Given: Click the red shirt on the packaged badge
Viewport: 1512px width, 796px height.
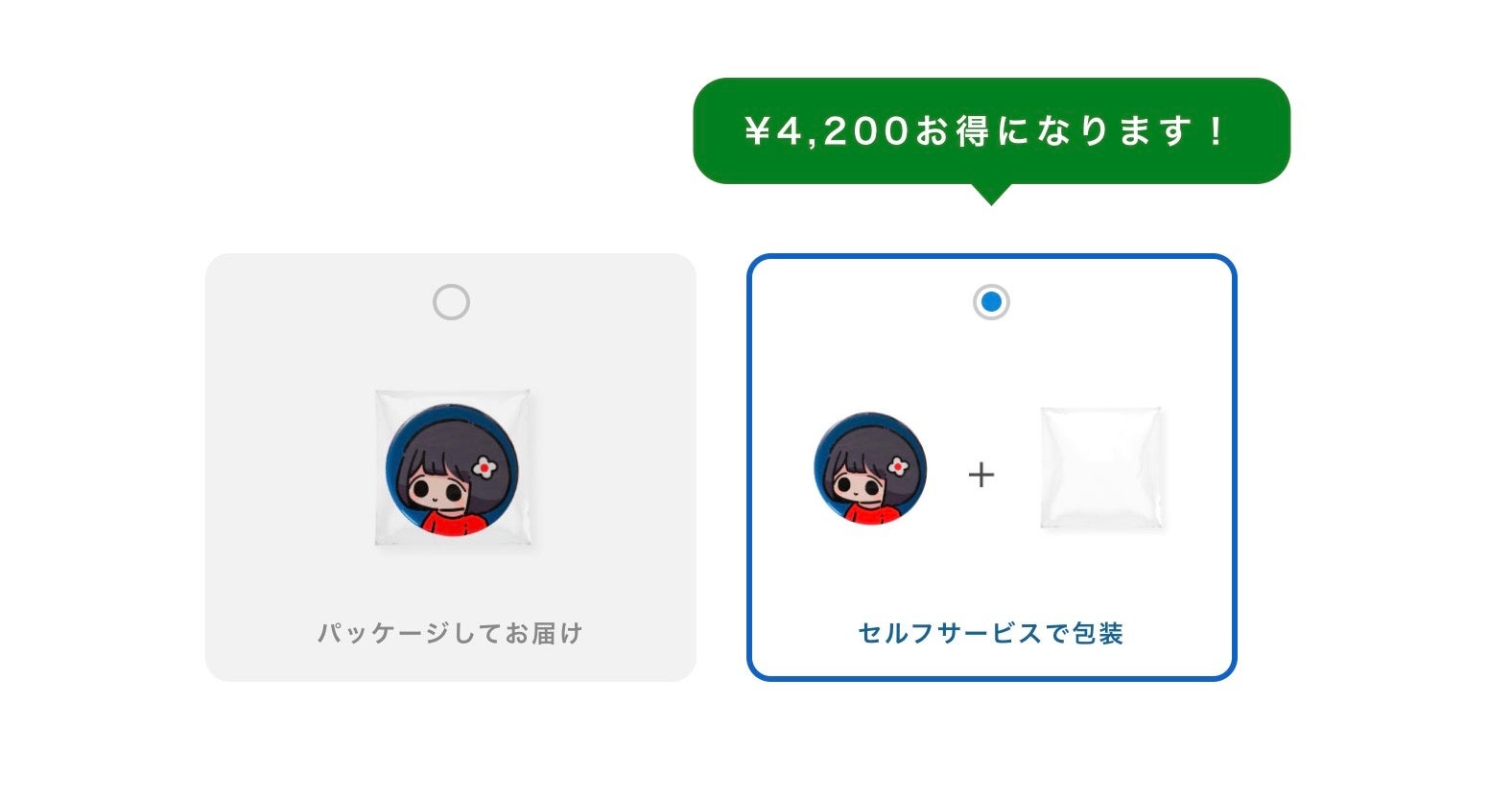Looking at the screenshot, I should [459, 521].
